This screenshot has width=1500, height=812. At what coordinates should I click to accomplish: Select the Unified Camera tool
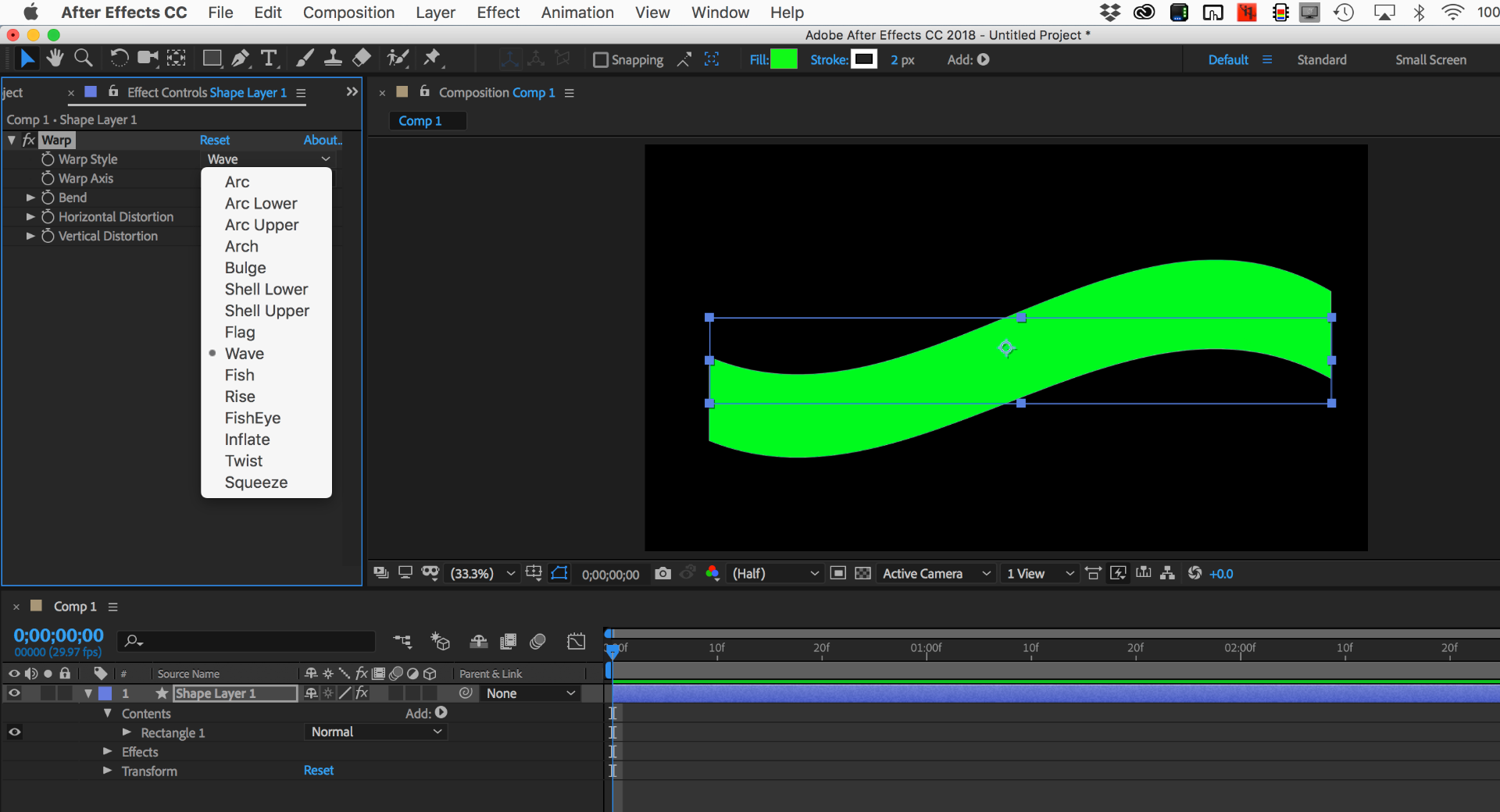148,58
